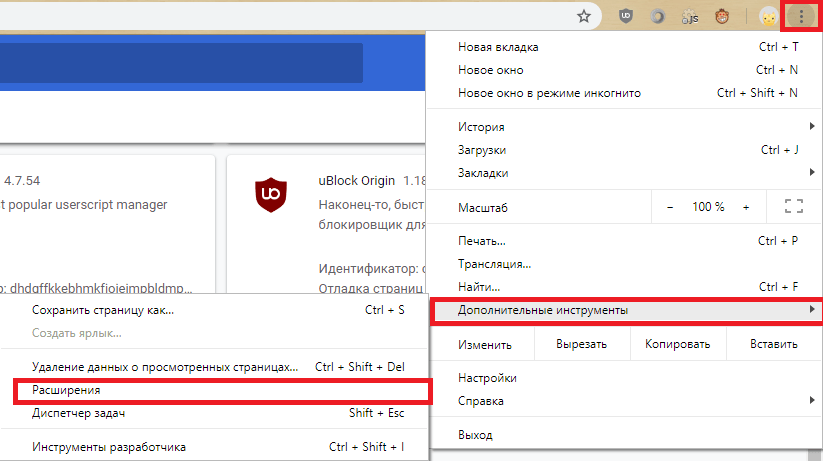823x461 pixels.
Task: Expand the Закладки submenu
Action: (x=625, y=173)
